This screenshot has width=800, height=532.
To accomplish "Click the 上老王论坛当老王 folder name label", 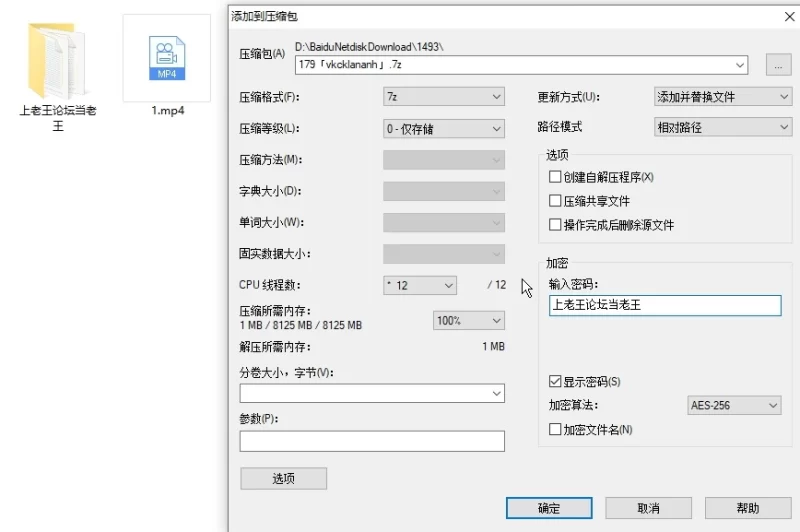I will 58,118.
